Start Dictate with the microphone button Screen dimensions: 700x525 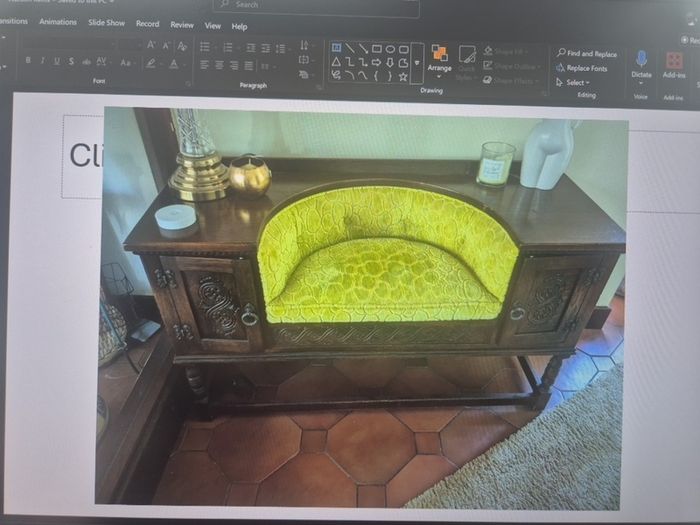pos(642,66)
